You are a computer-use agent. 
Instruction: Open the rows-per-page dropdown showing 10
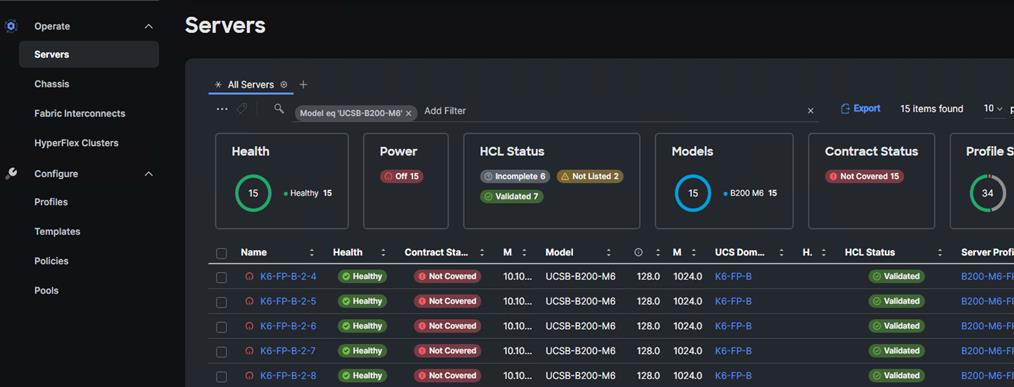pyautogui.click(x=993, y=109)
